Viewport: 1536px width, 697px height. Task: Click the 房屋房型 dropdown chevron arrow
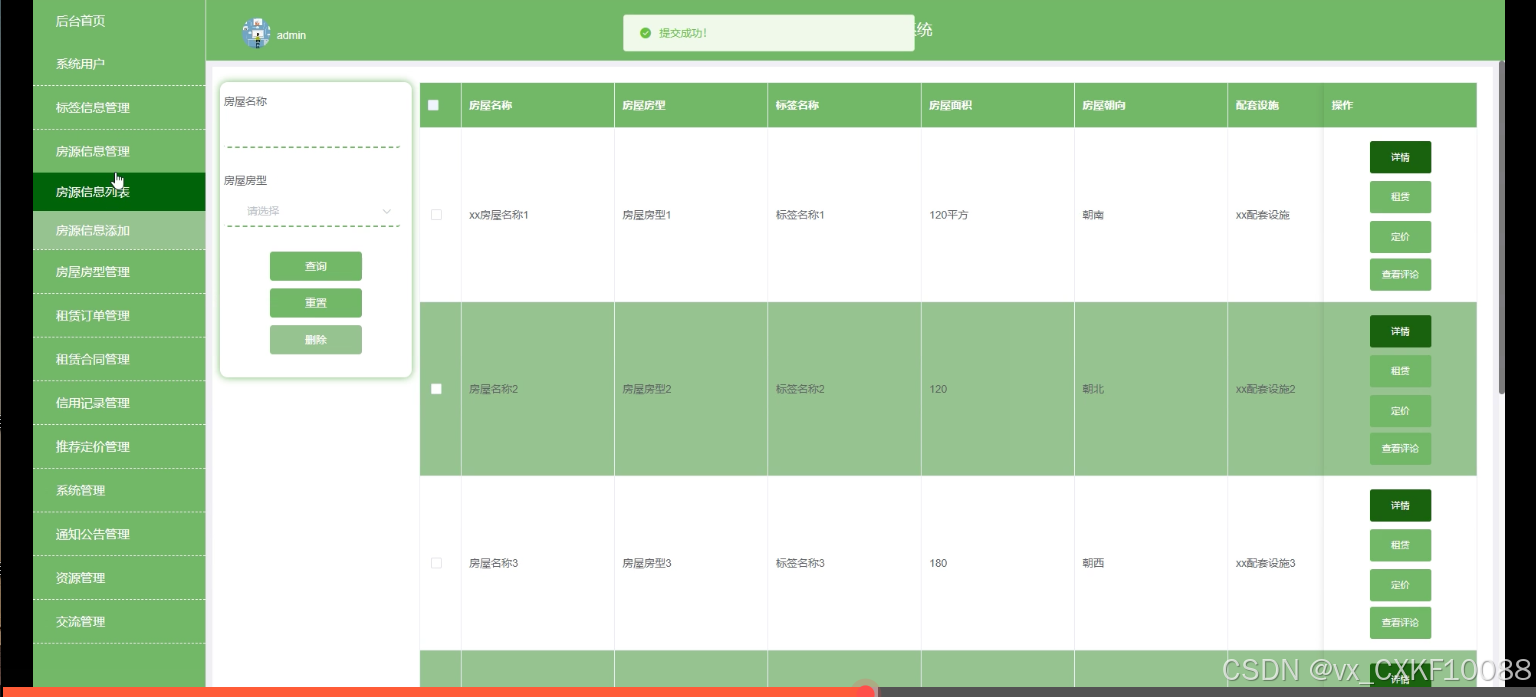pos(387,211)
